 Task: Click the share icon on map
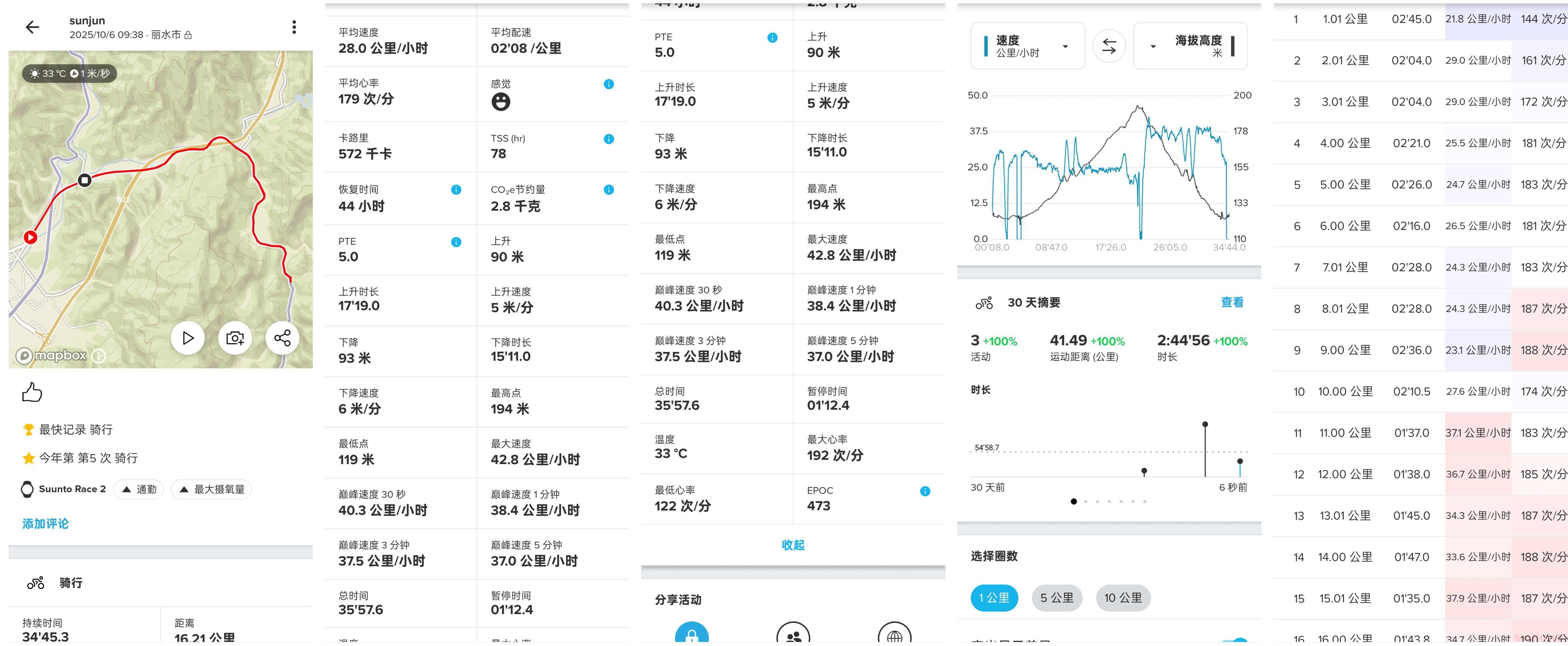(282, 337)
